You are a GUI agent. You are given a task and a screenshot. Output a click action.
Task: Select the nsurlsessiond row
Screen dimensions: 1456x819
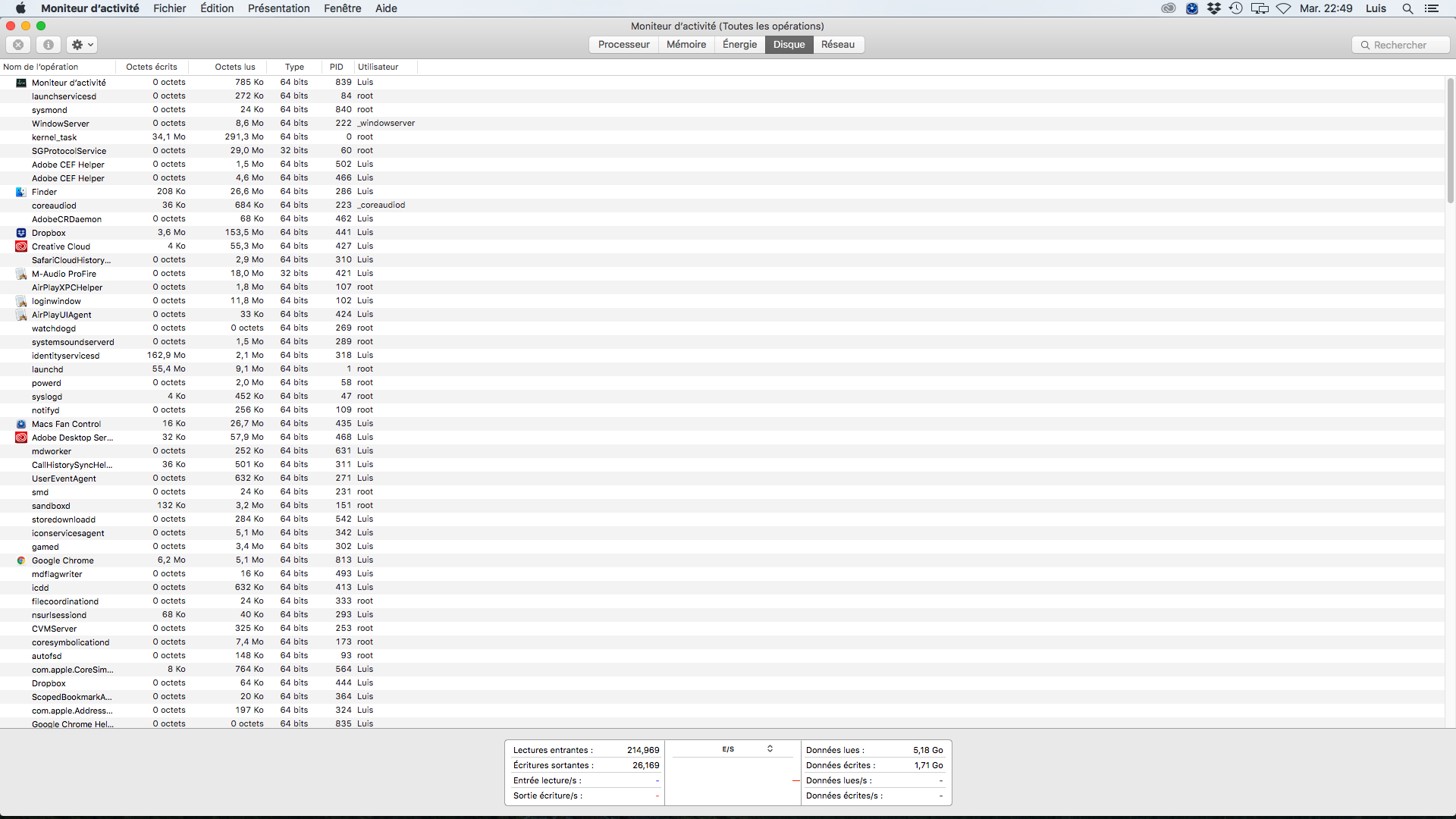pos(722,615)
